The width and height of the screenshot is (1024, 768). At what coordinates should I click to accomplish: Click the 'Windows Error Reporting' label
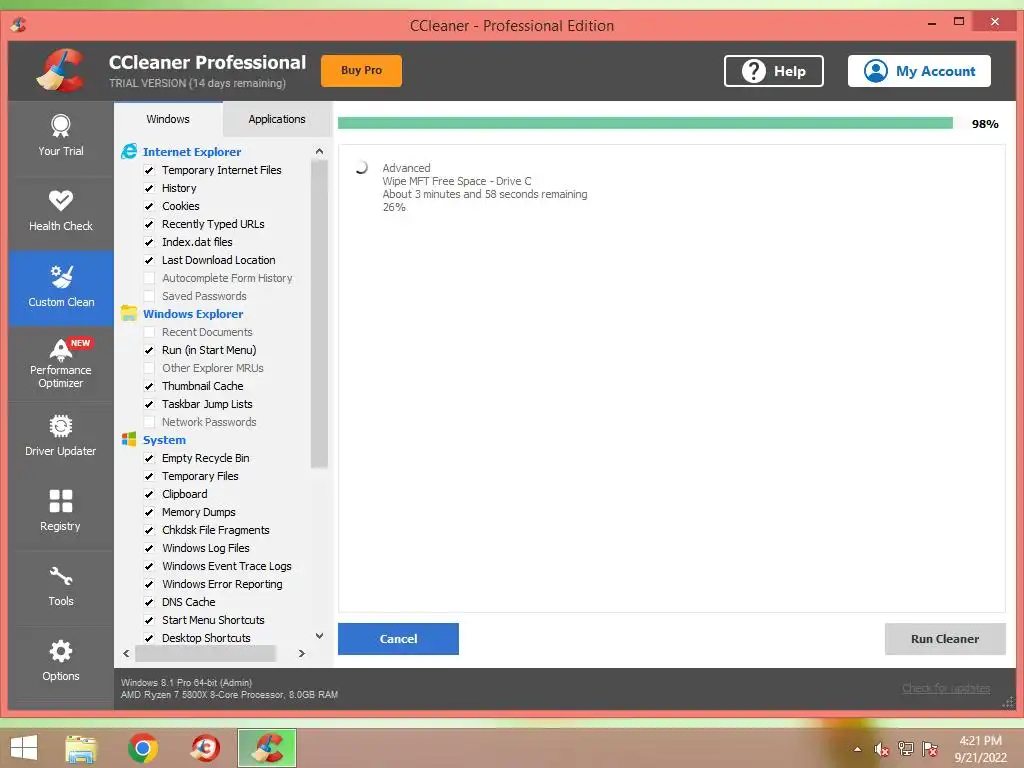pyautogui.click(x=222, y=584)
